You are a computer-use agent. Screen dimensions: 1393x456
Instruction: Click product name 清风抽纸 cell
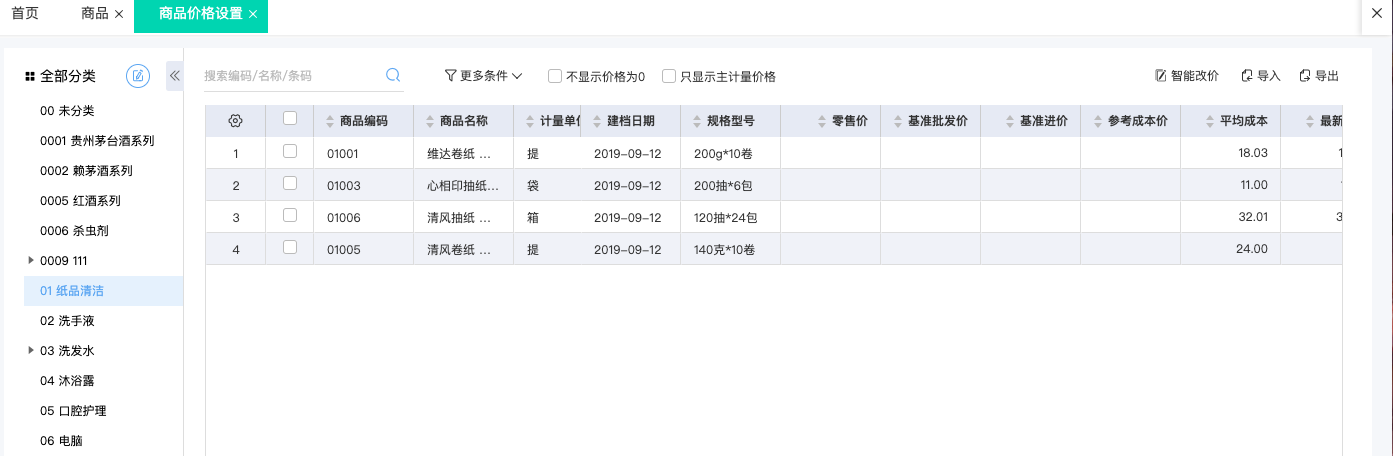point(464,217)
